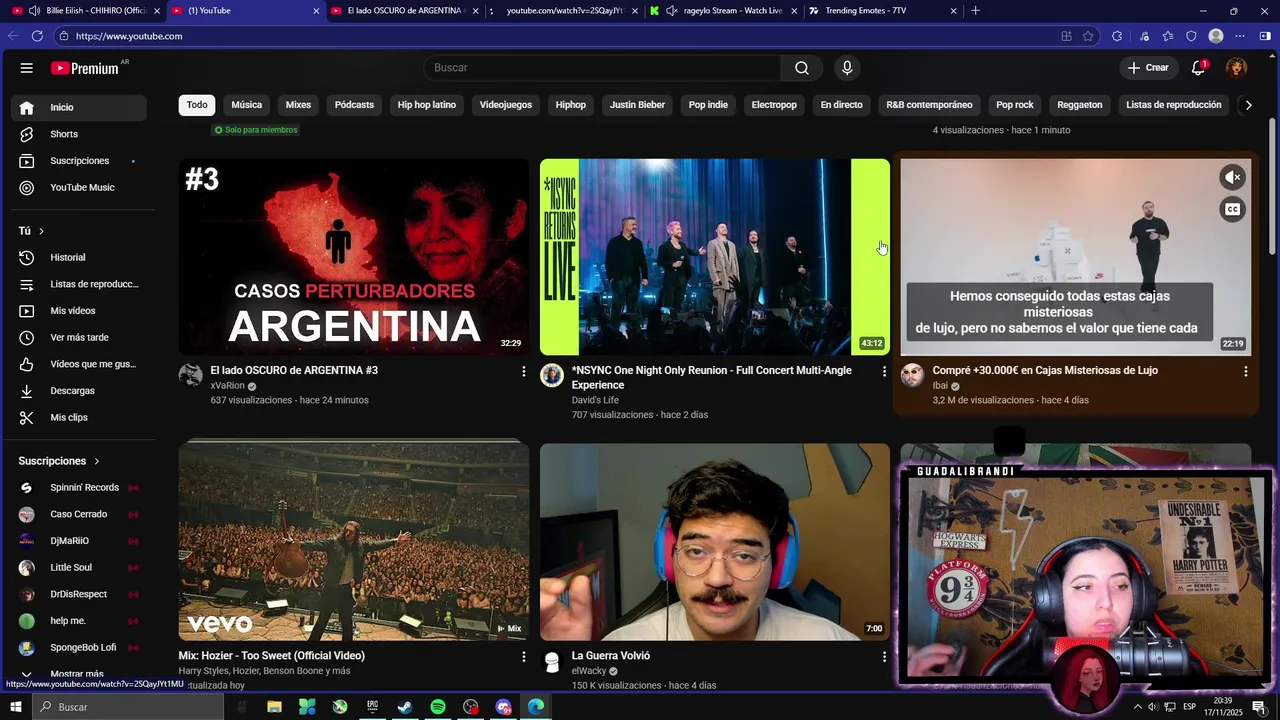
Task: Open Mis videos in the sidebar
Action: coord(79,311)
